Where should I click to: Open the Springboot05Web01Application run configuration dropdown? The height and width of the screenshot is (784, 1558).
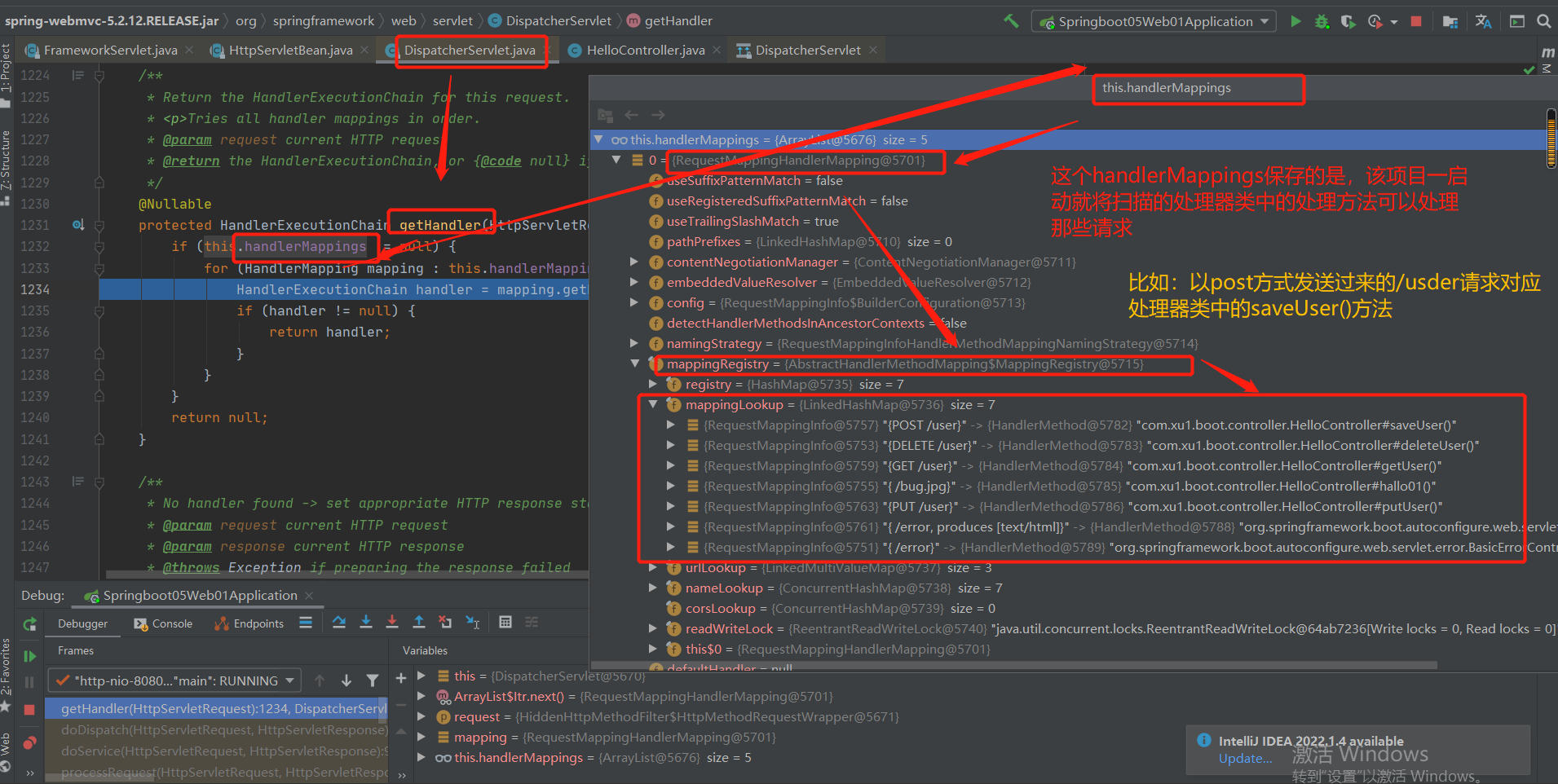pyautogui.click(x=1154, y=21)
